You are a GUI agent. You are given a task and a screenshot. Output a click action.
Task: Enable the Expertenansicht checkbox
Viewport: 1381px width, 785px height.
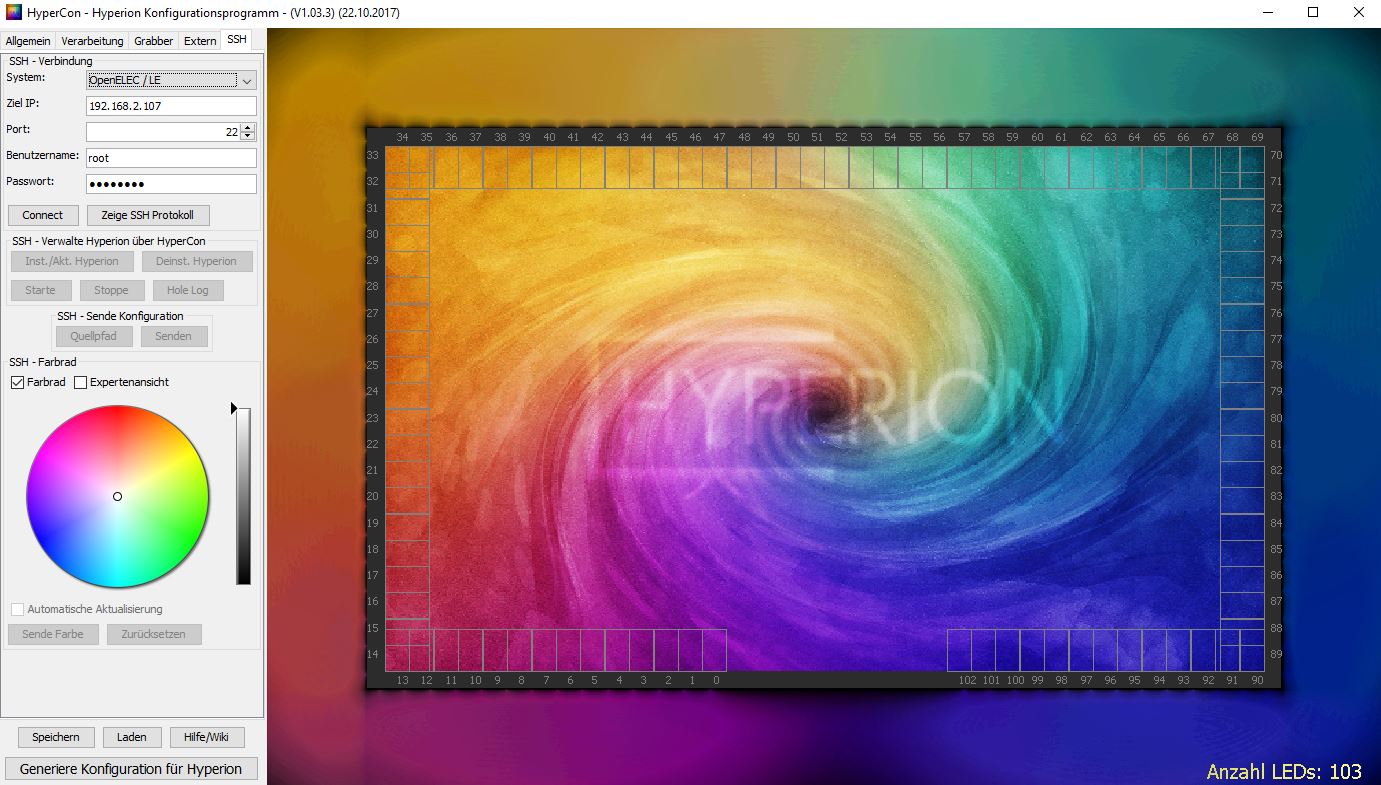point(81,382)
